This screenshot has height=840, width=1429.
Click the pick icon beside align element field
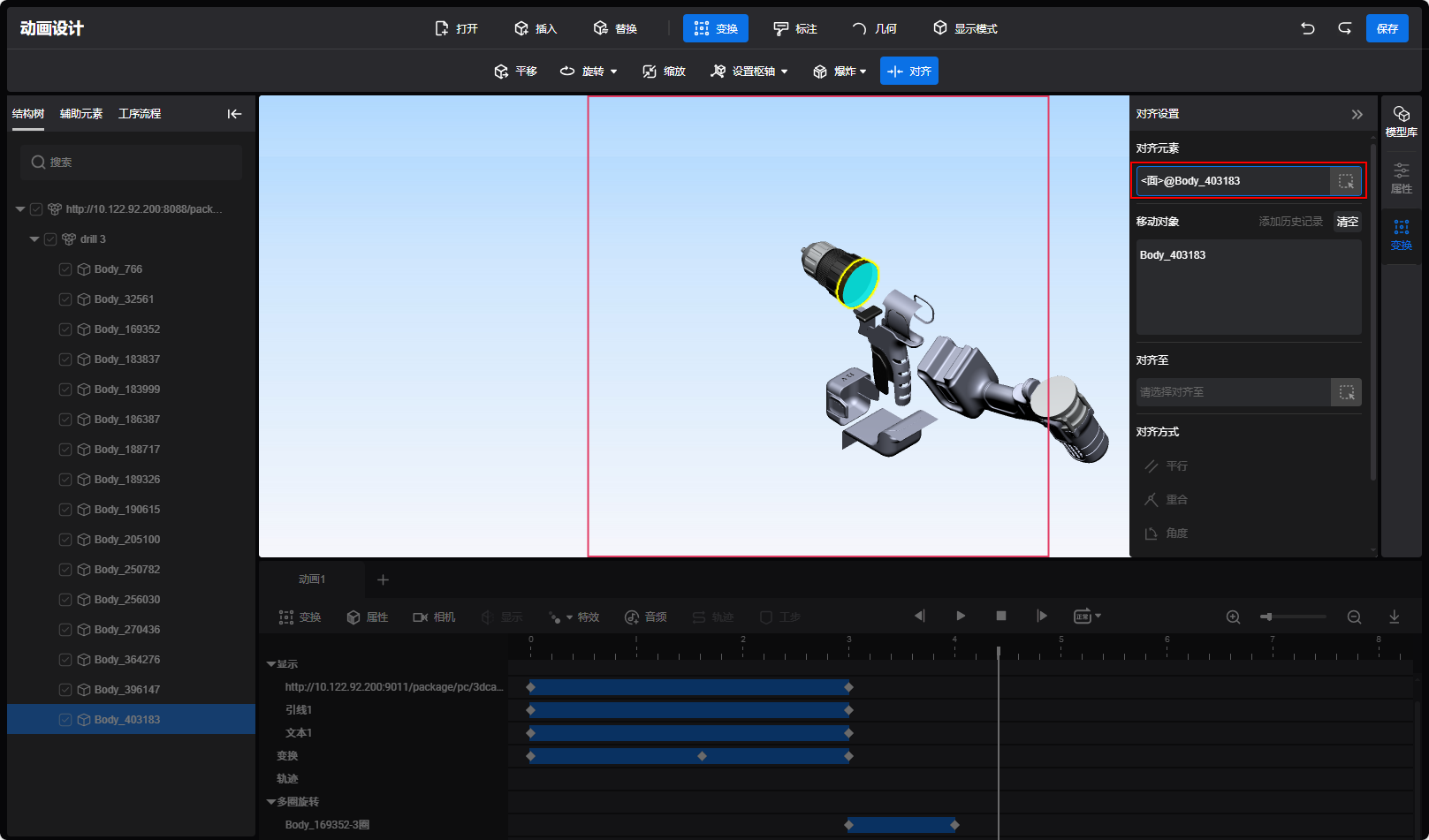point(1345,181)
